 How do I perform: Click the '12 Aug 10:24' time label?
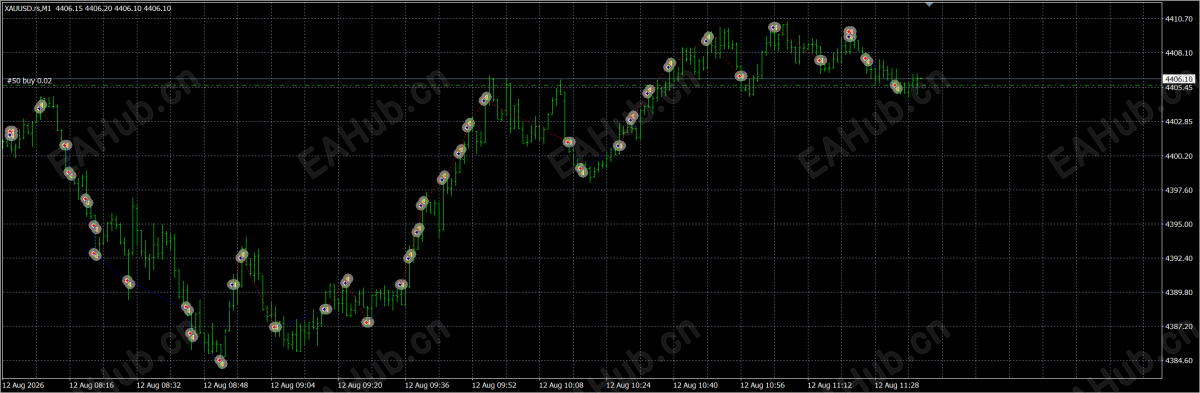(629, 384)
